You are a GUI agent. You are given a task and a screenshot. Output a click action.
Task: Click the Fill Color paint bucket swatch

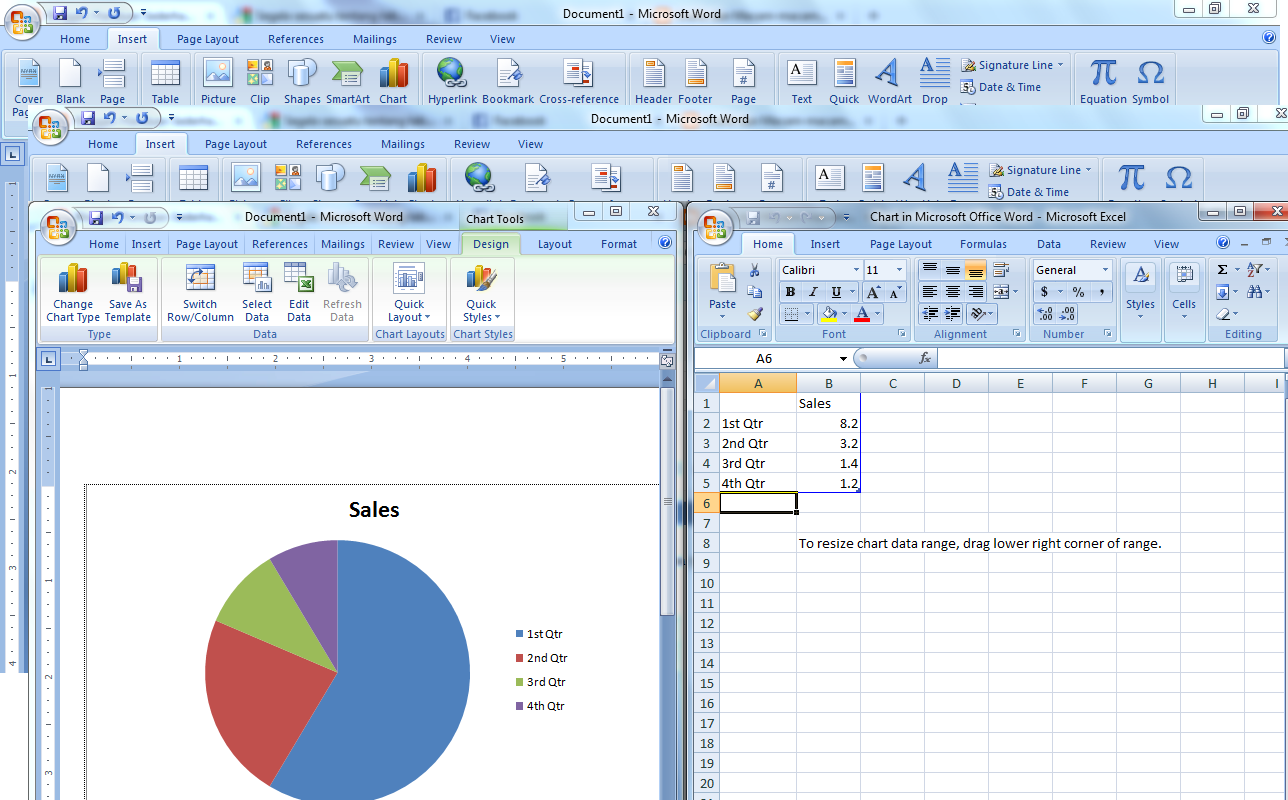(x=828, y=314)
